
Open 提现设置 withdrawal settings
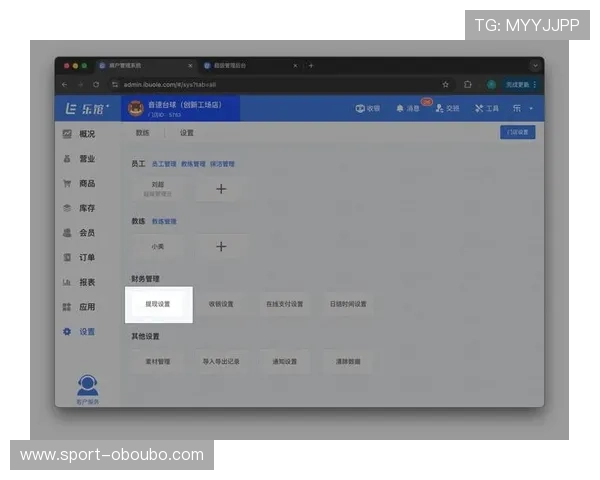pos(159,305)
